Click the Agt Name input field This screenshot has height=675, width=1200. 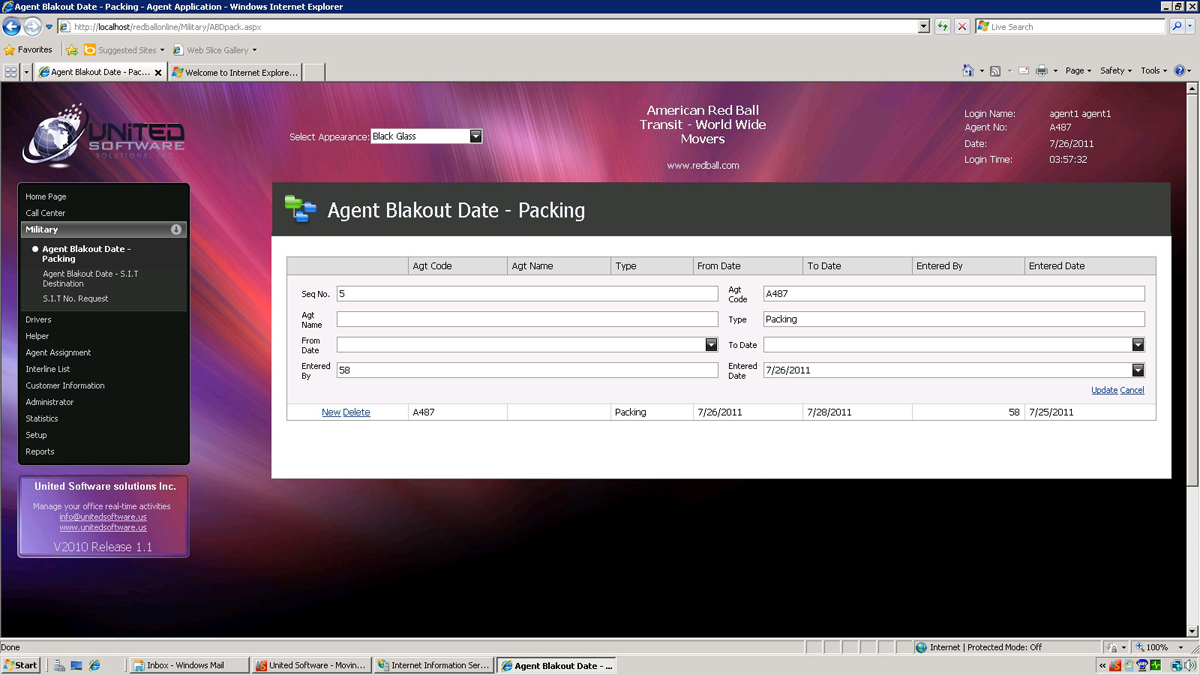click(527, 319)
